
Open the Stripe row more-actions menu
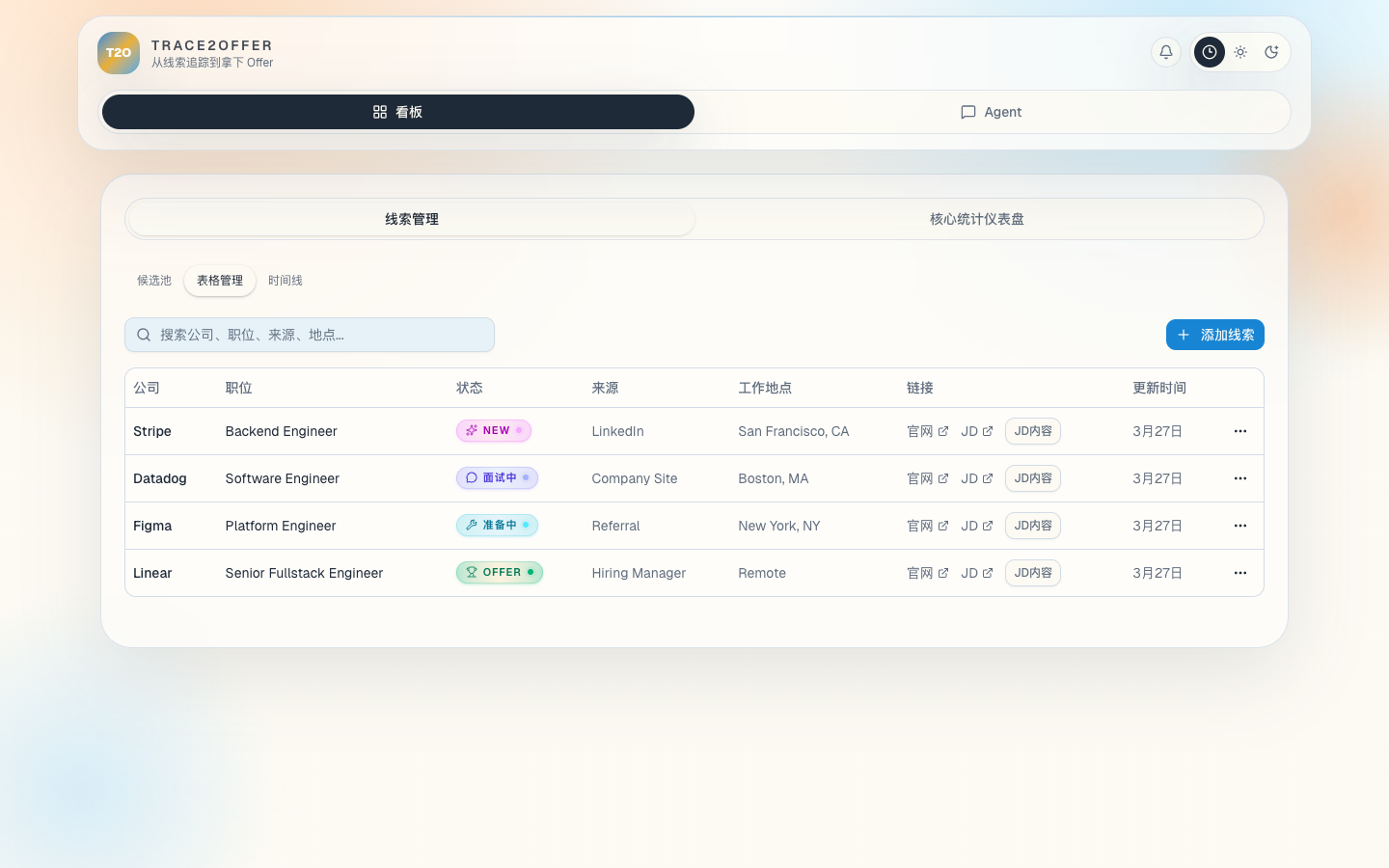[x=1240, y=431]
